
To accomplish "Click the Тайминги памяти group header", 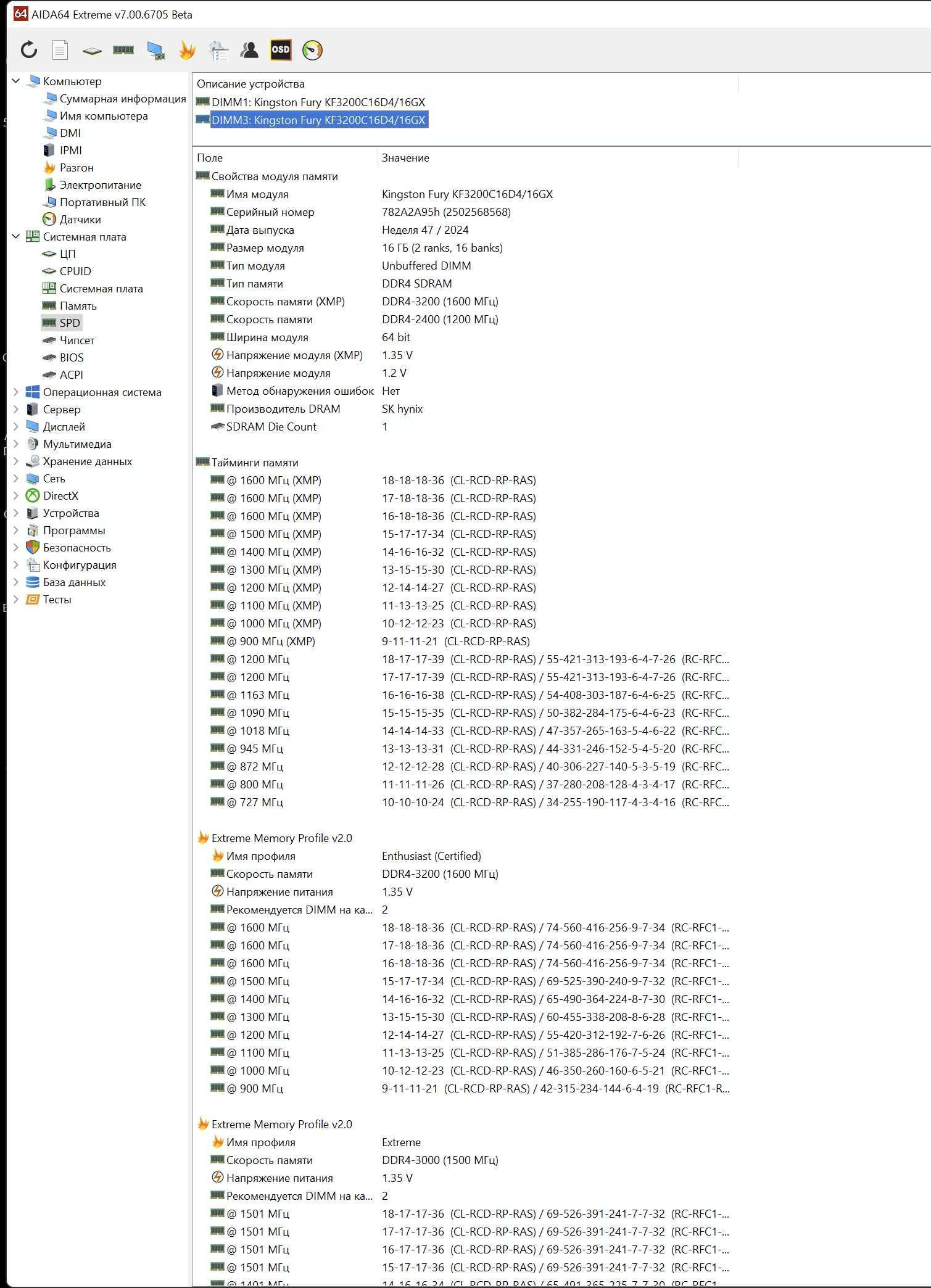I will [x=255, y=463].
